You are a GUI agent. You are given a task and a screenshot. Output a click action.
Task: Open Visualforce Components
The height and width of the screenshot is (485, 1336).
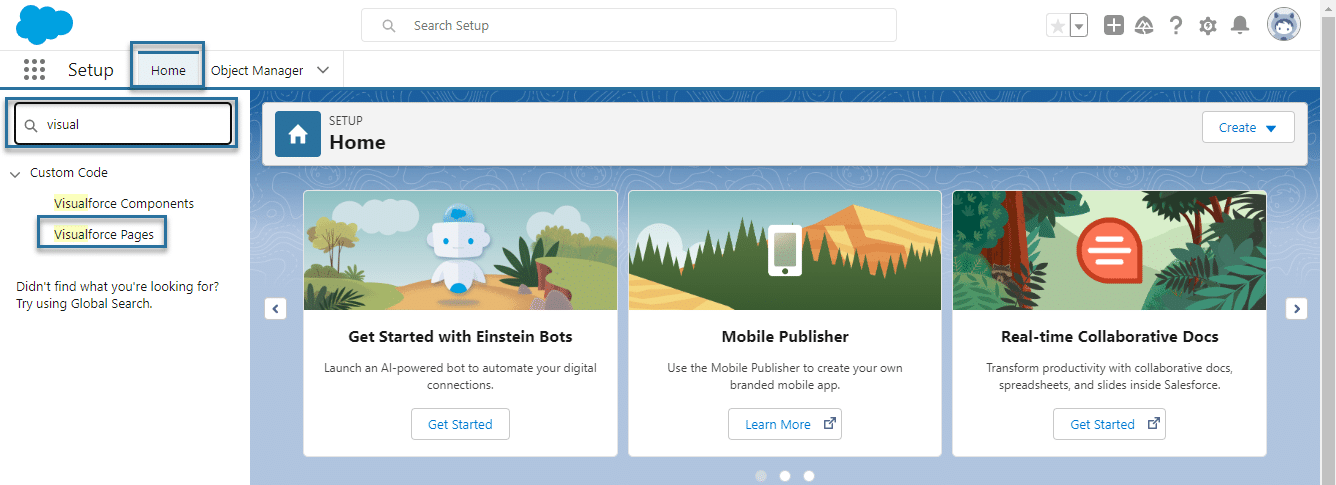[124, 203]
